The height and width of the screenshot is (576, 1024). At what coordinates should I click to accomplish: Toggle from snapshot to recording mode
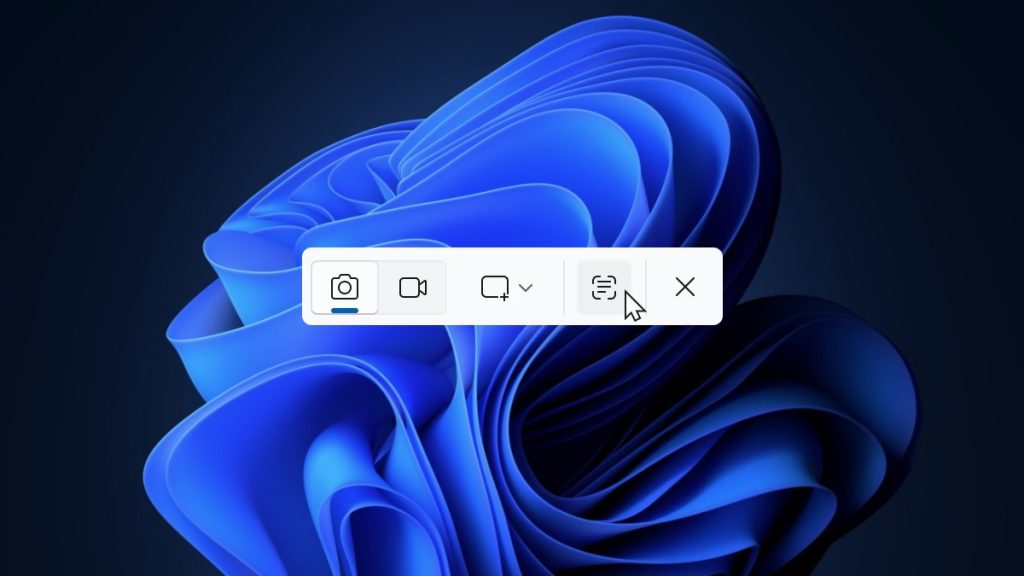click(x=412, y=287)
